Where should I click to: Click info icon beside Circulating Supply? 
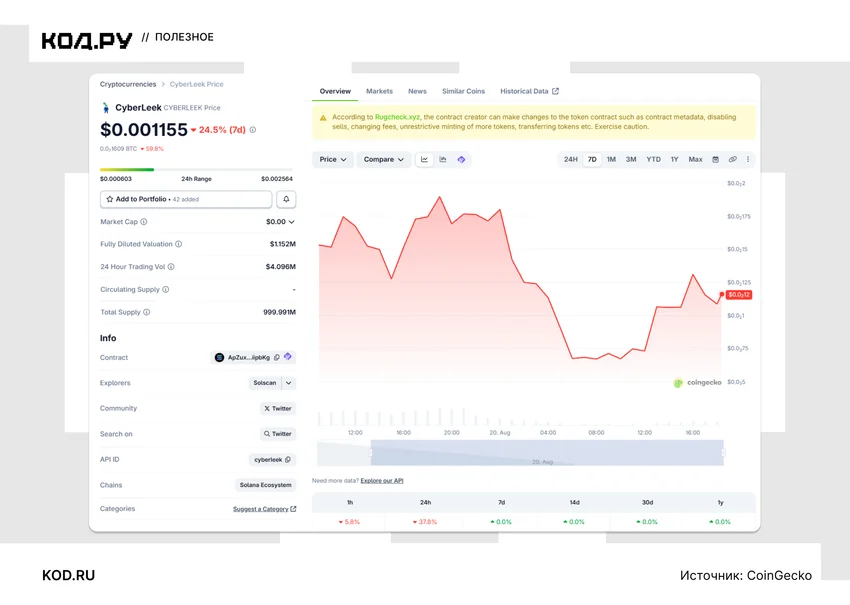pyautogui.click(x=165, y=289)
